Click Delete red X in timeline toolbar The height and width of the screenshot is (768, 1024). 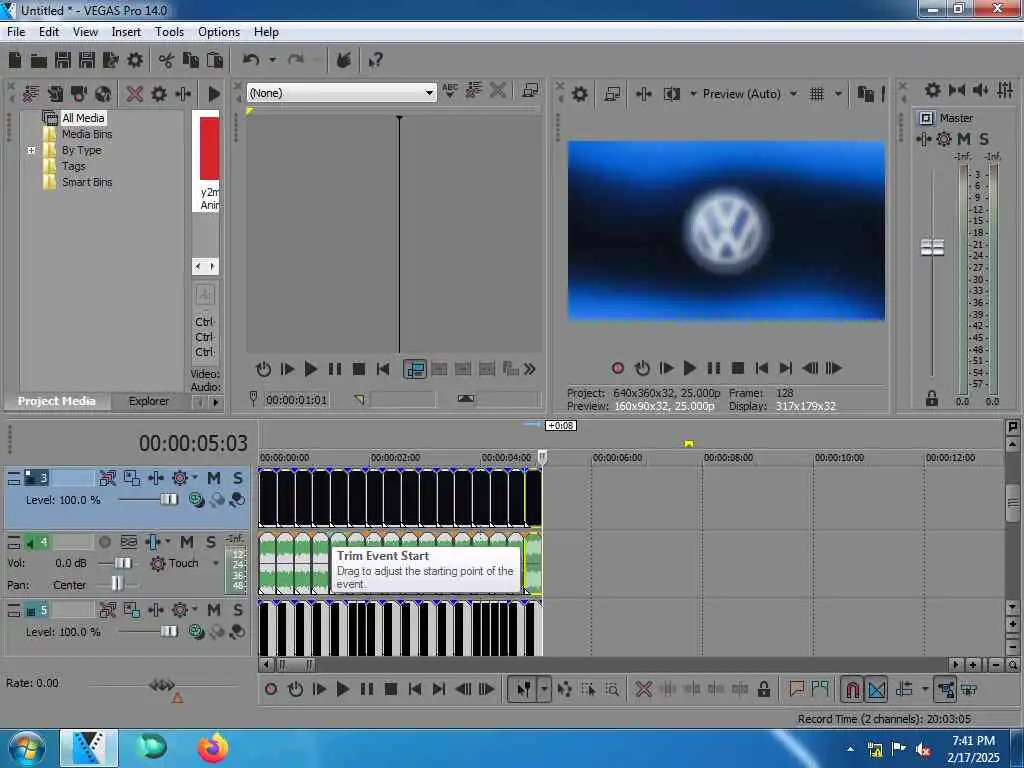pyautogui.click(x=643, y=689)
